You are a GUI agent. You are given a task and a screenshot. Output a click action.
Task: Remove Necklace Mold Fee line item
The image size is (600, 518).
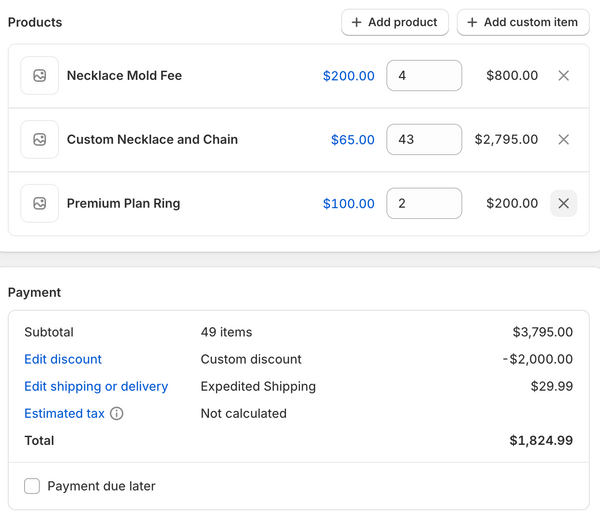(x=563, y=75)
